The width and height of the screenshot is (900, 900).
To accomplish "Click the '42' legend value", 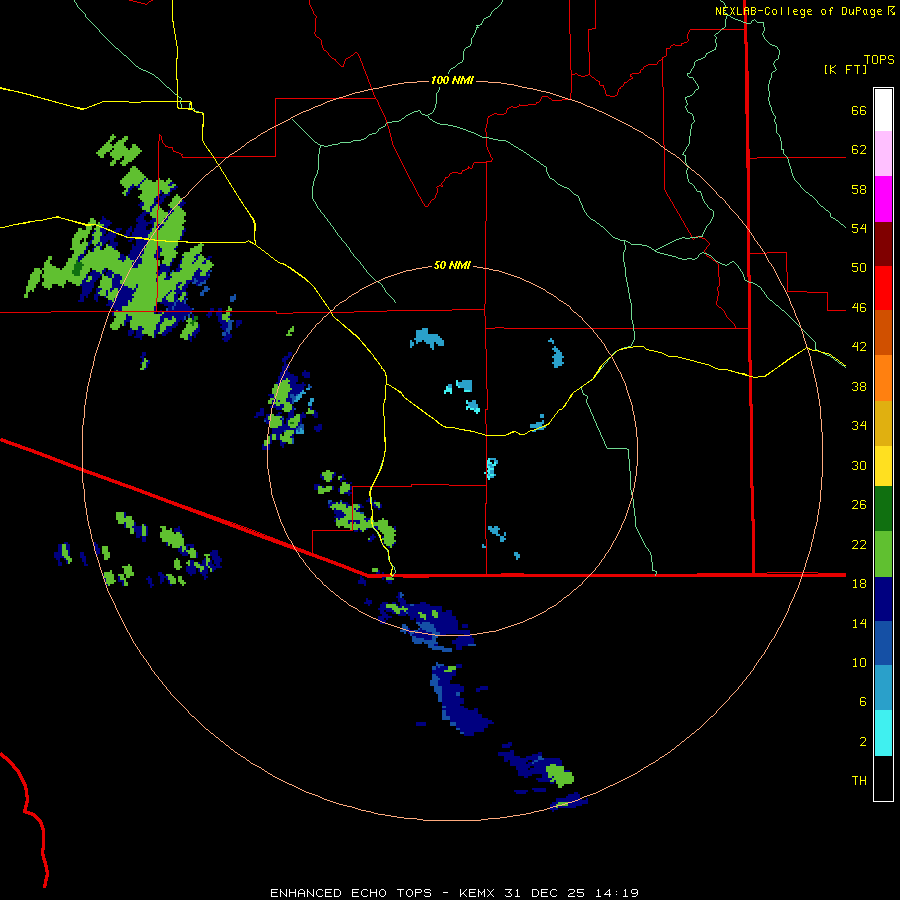I will pos(859,347).
